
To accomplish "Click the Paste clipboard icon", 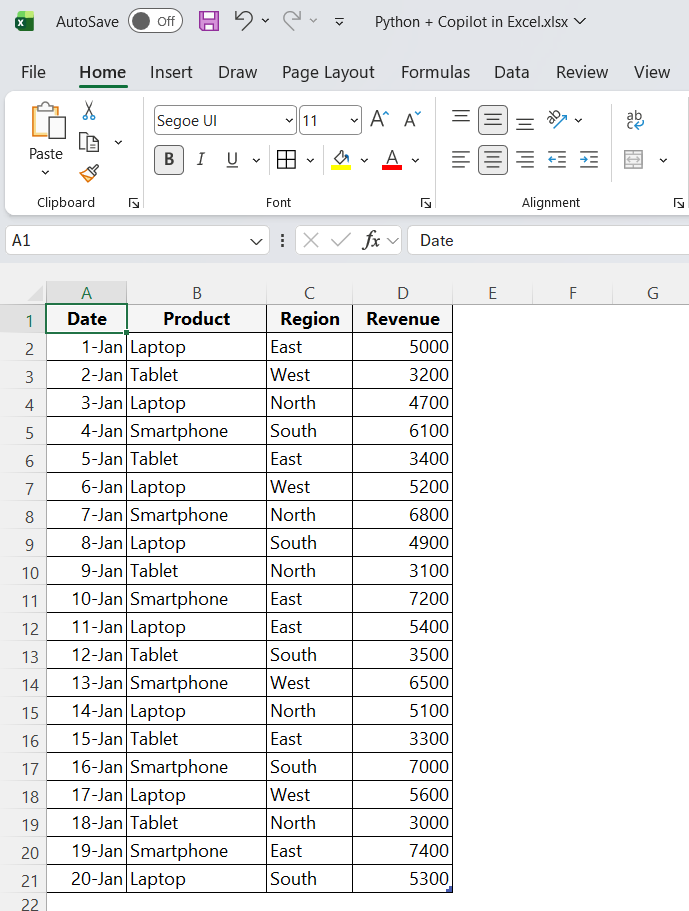I will click(x=48, y=121).
